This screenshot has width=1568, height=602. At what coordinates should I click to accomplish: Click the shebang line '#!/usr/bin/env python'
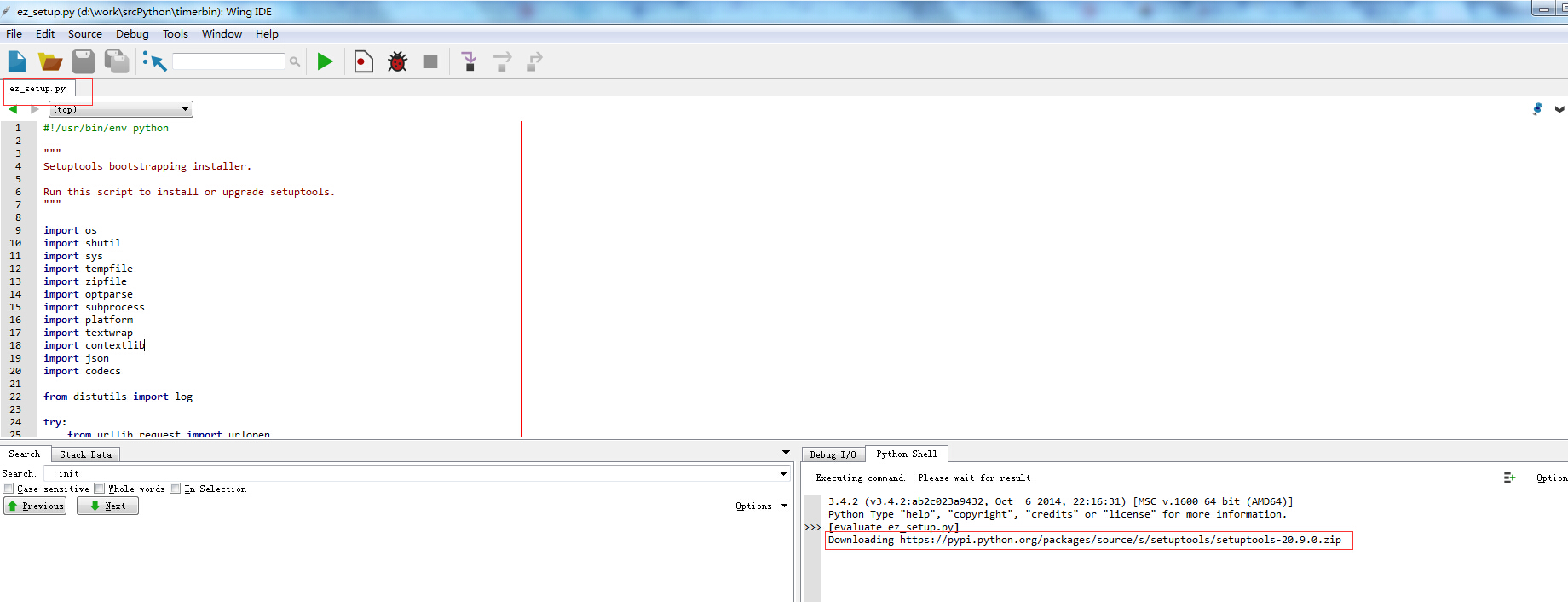click(x=106, y=128)
